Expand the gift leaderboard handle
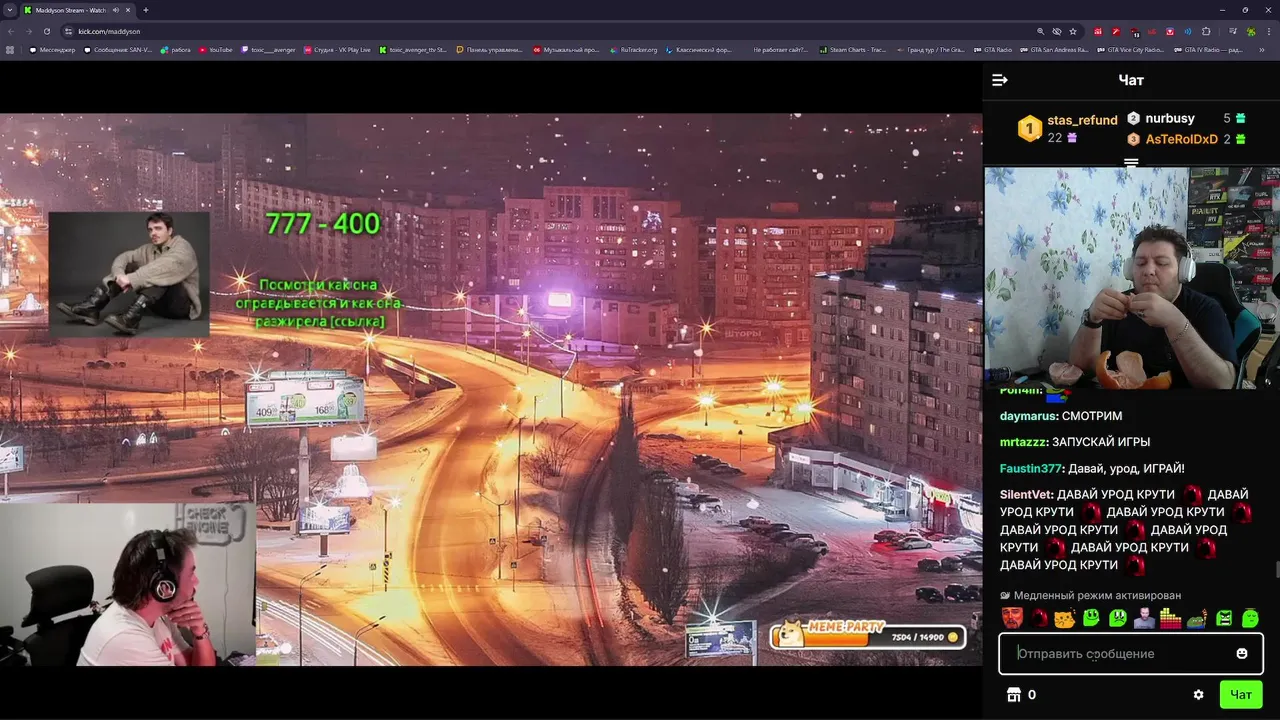This screenshot has width=1280, height=720. point(1131,162)
